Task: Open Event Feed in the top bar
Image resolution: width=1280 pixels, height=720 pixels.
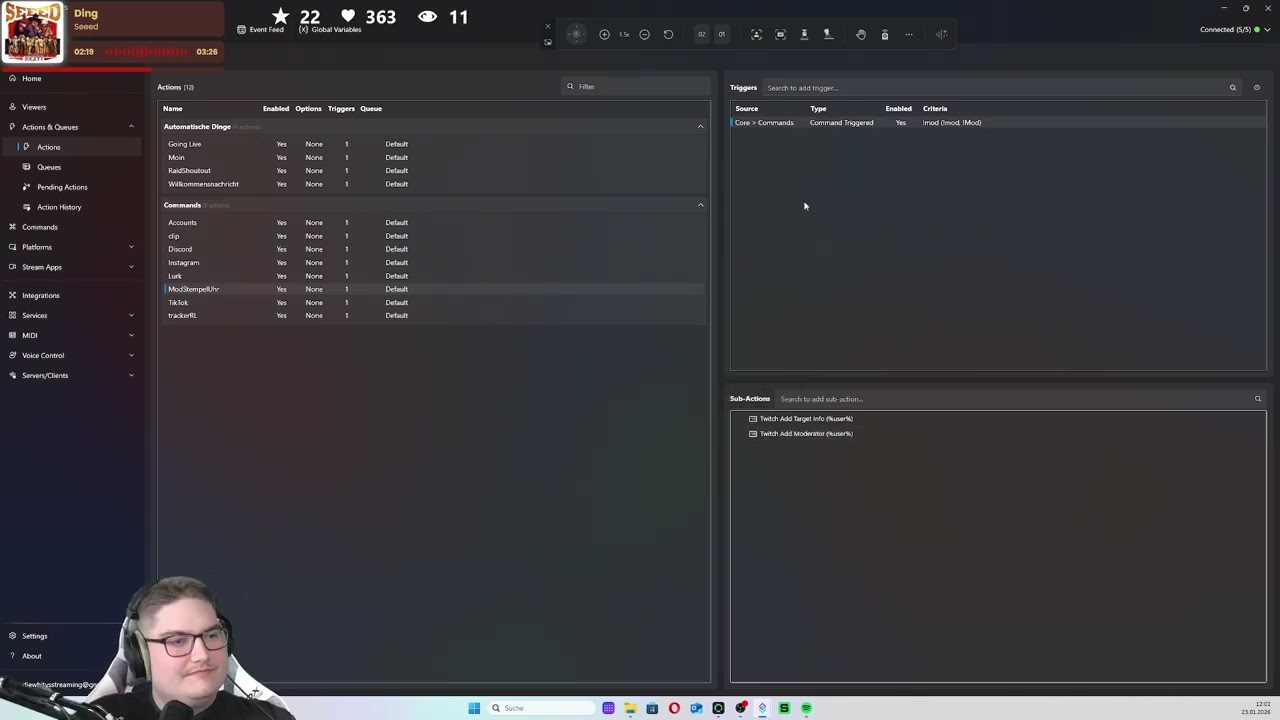Action: 260,30
